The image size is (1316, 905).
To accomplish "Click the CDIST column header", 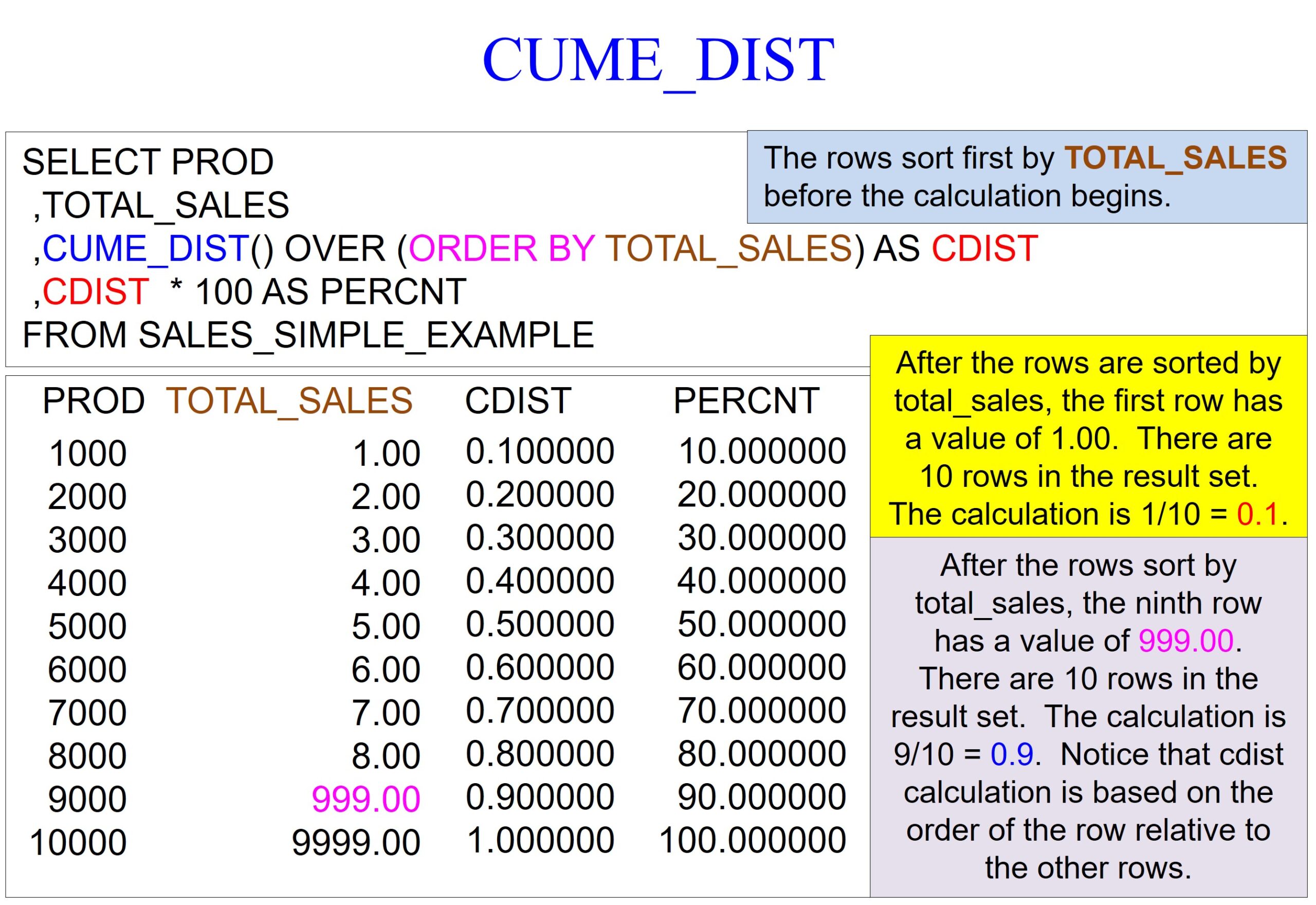I will point(518,402).
